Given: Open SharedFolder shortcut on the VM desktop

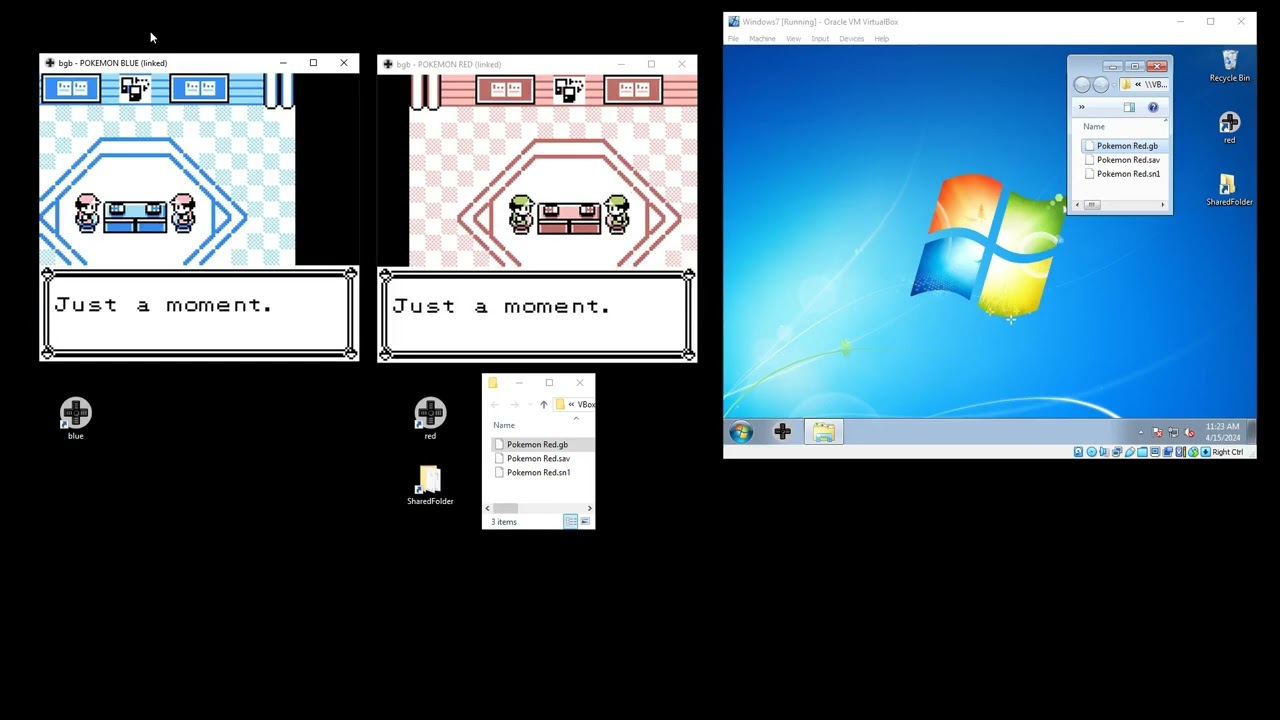Looking at the screenshot, I should coord(1229,189).
